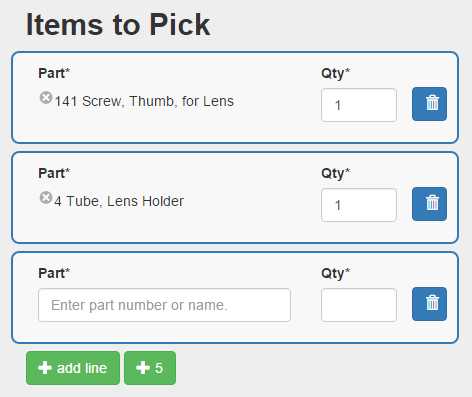The image size is (472, 397).
Task: Add a new line with 'add line' button
Action: click(73, 368)
